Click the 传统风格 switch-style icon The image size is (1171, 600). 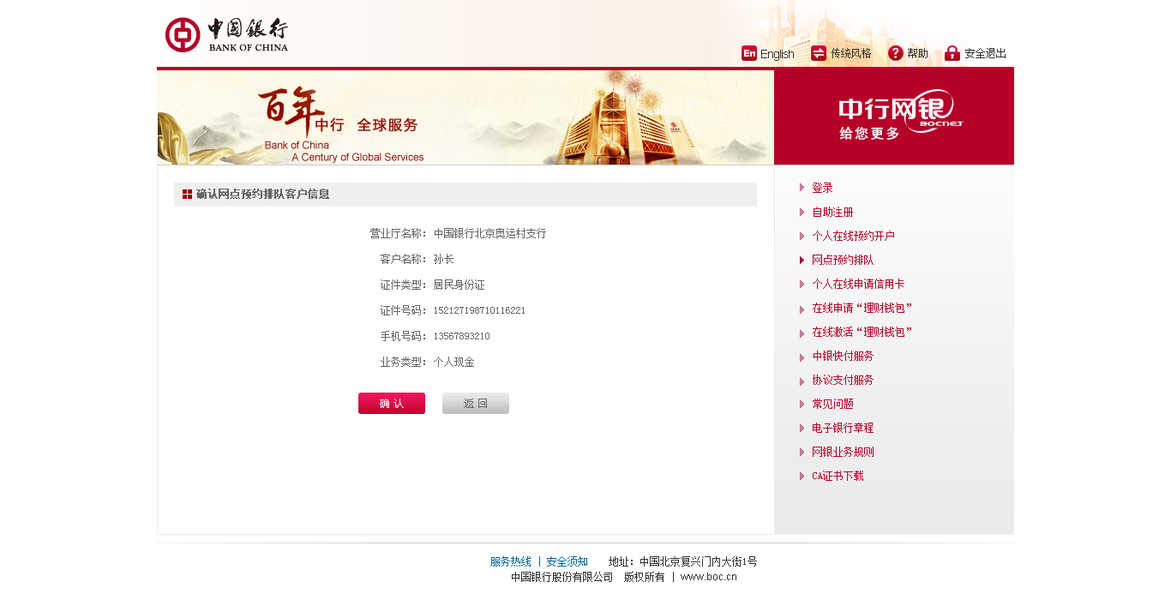[819, 53]
